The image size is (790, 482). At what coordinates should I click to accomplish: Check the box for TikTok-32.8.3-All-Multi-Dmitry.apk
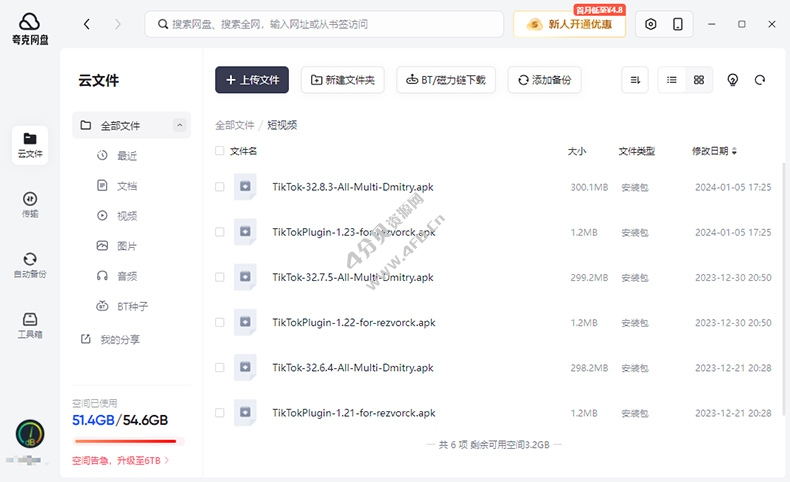click(x=220, y=187)
